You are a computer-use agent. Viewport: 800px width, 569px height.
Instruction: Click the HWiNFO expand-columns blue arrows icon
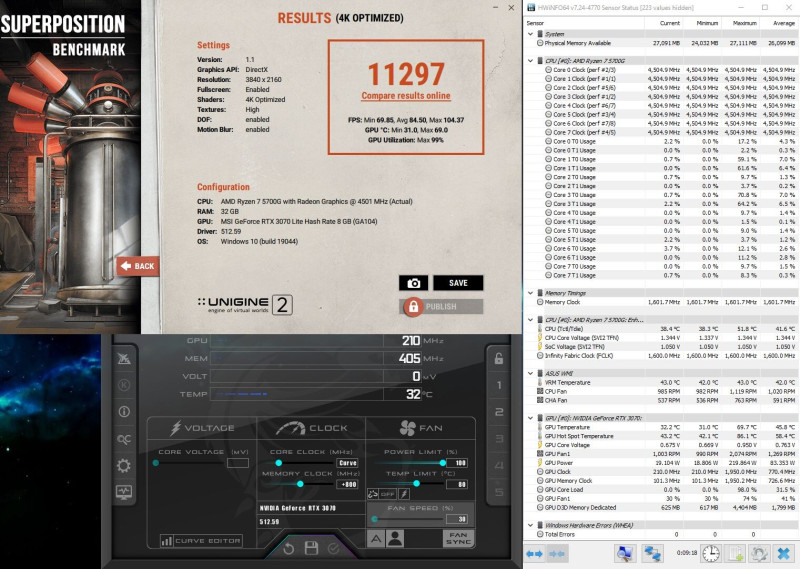point(534,554)
